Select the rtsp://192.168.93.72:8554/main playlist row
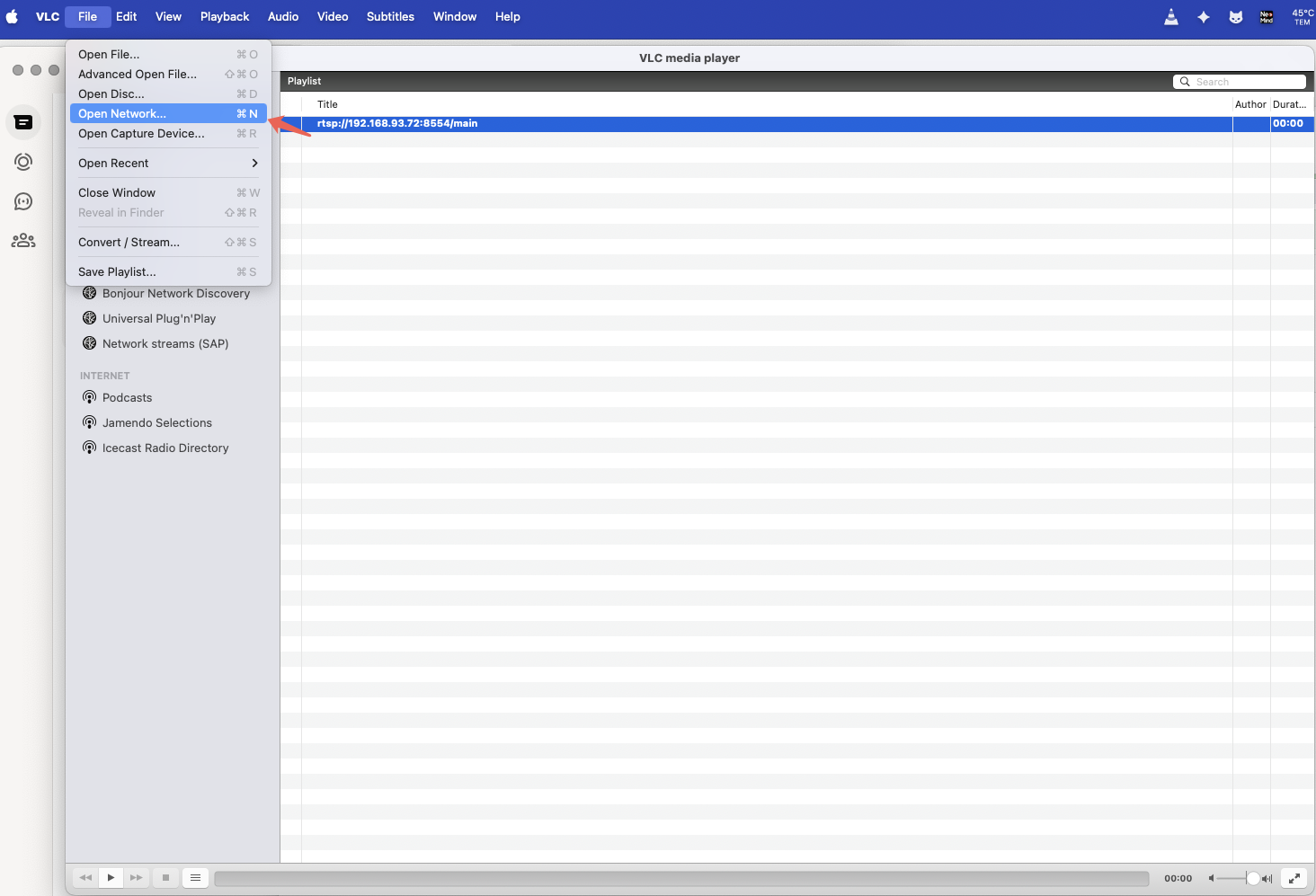 [797, 124]
